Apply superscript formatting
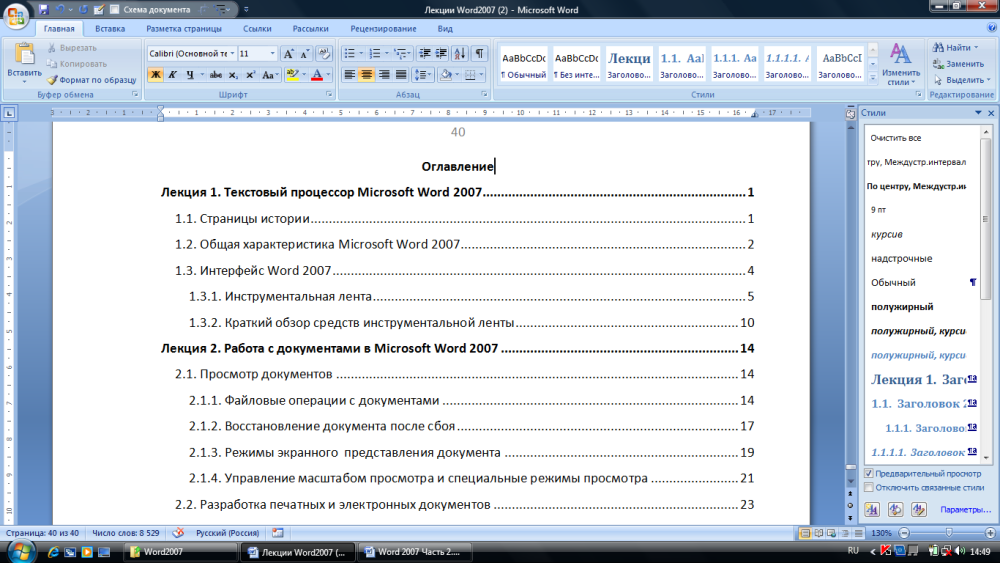 (x=250, y=75)
